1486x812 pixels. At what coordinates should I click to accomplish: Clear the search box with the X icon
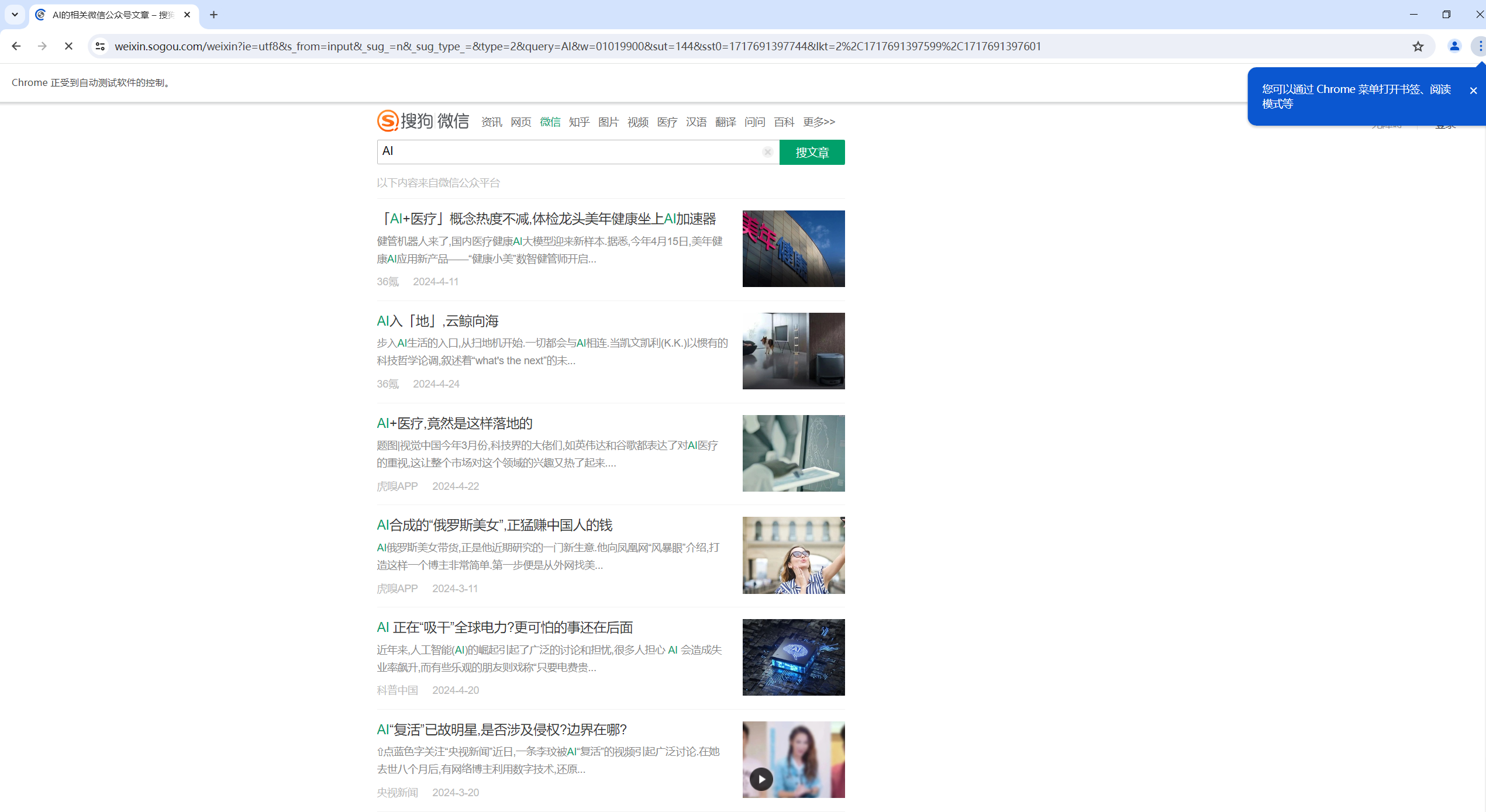coord(767,152)
